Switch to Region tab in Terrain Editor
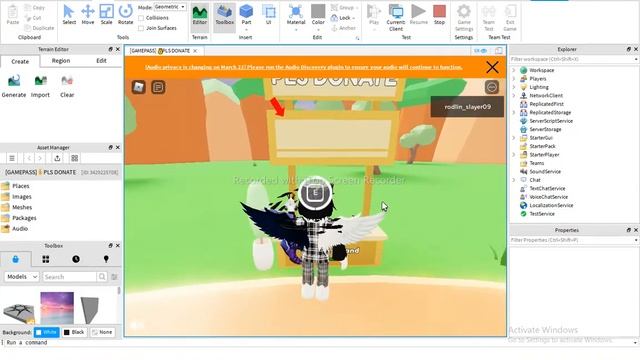 (x=61, y=60)
